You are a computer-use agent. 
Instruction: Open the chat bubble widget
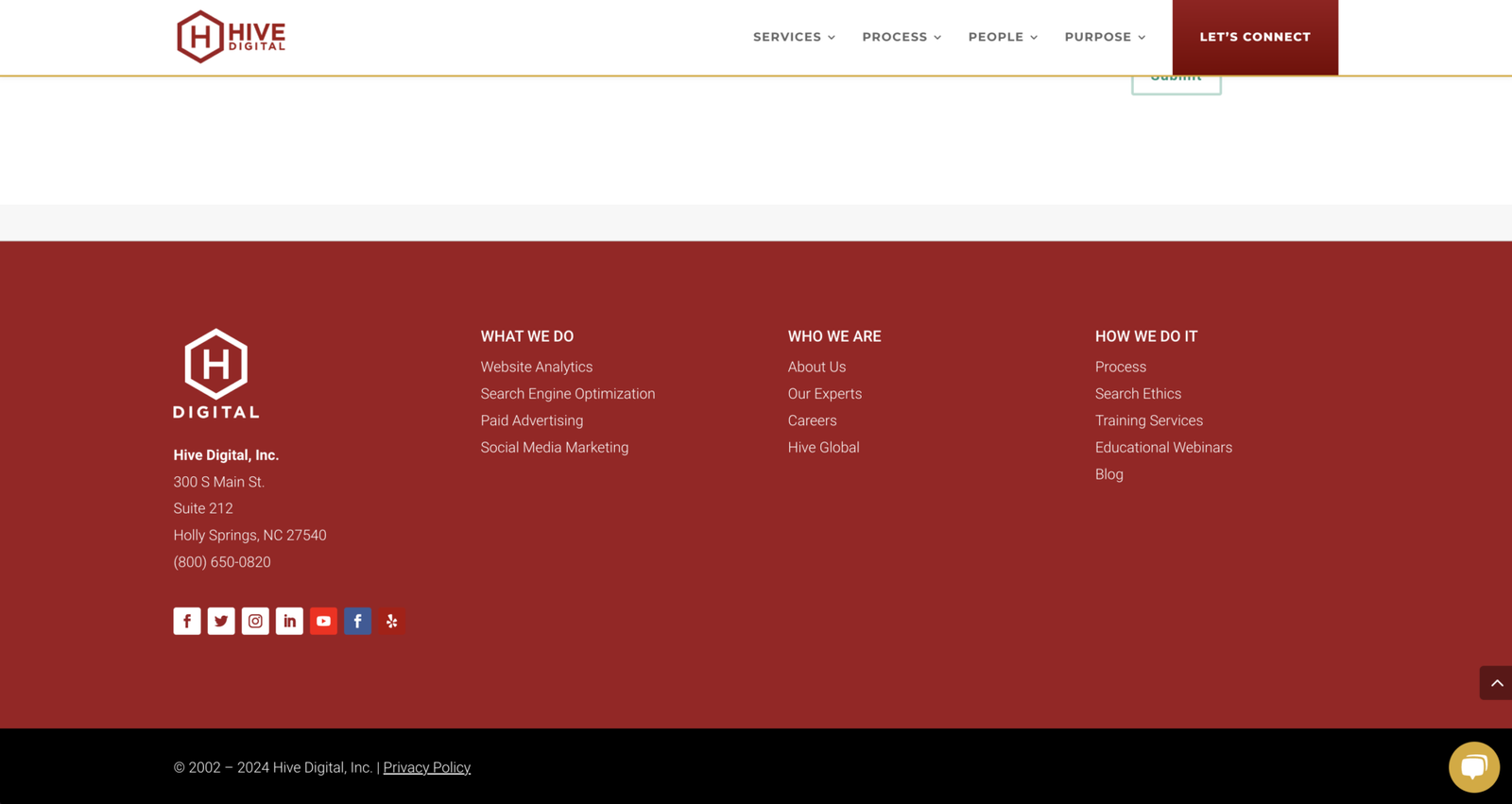tap(1474, 767)
